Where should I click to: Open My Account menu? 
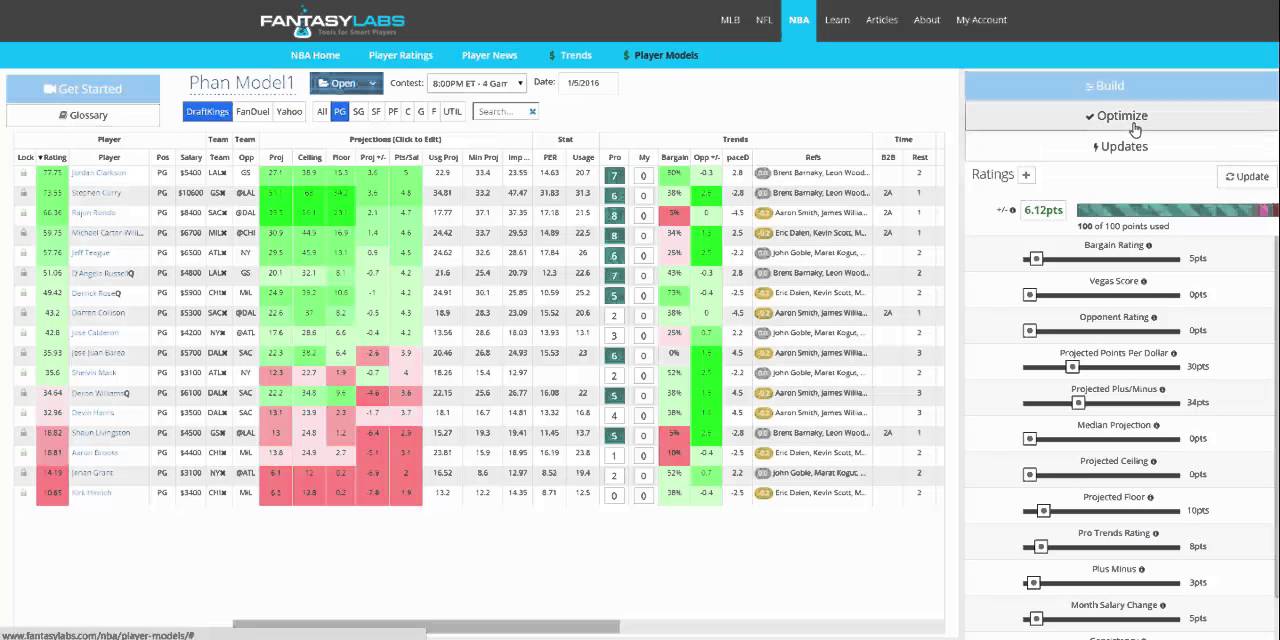point(981,20)
